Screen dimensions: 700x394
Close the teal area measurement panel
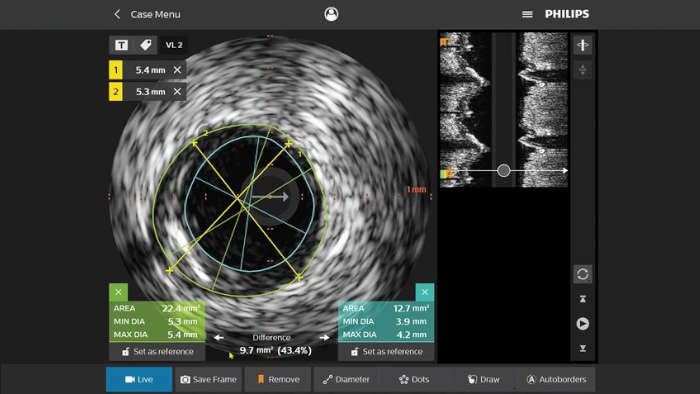tap(425, 292)
